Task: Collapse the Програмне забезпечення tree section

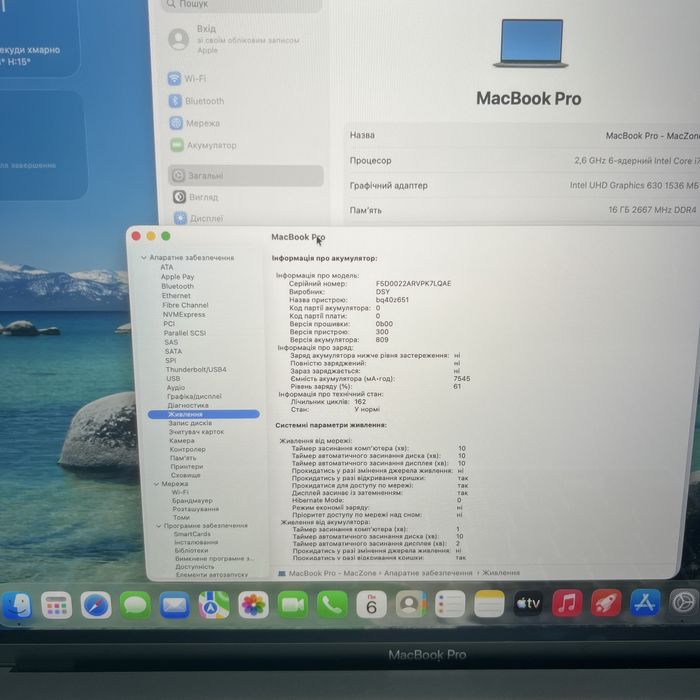Action: pyautogui.click(x=158, y=526)
